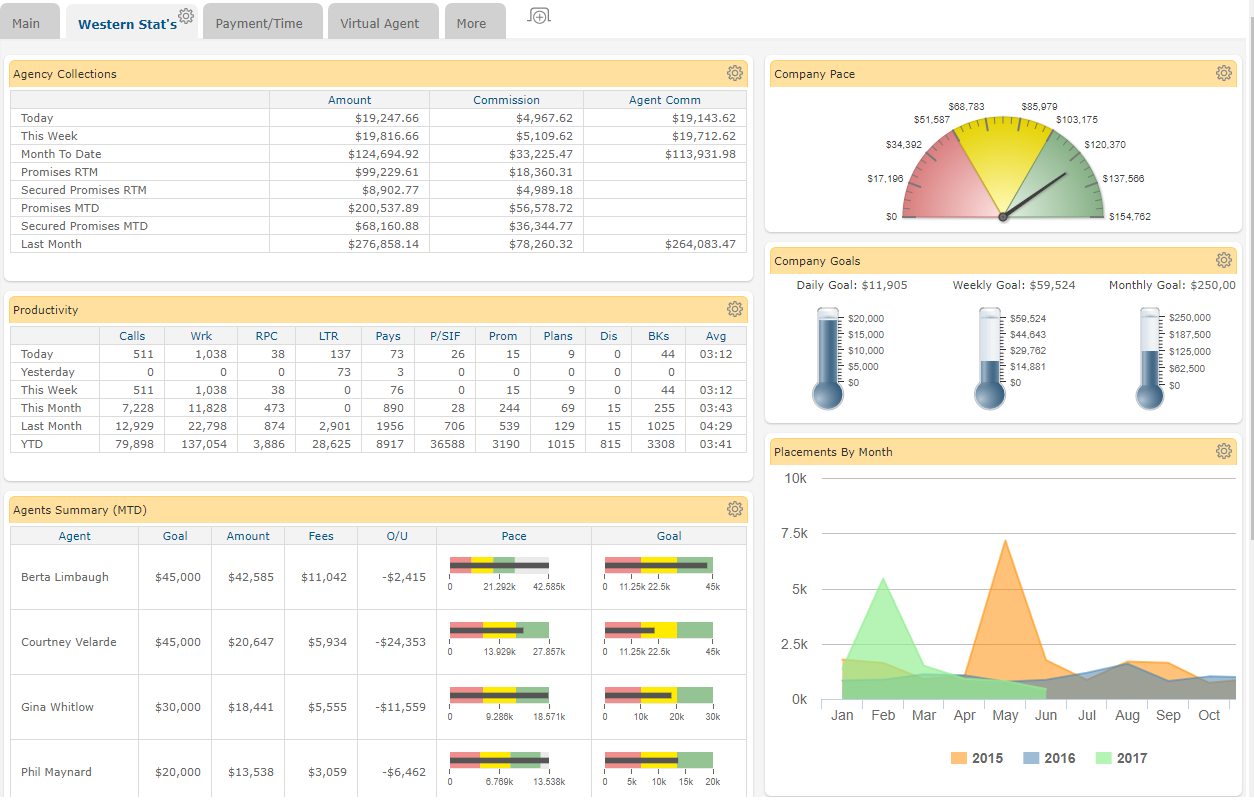Click the add new tab icon

coord(539,16)
